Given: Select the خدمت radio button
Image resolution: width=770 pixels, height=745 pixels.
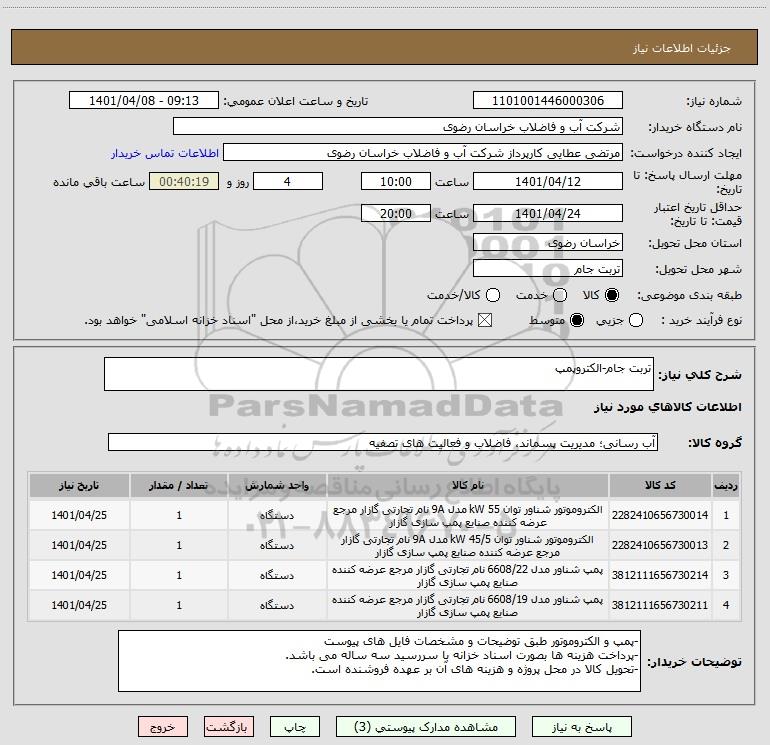Looking at the screenshot, I should (560, 295).
